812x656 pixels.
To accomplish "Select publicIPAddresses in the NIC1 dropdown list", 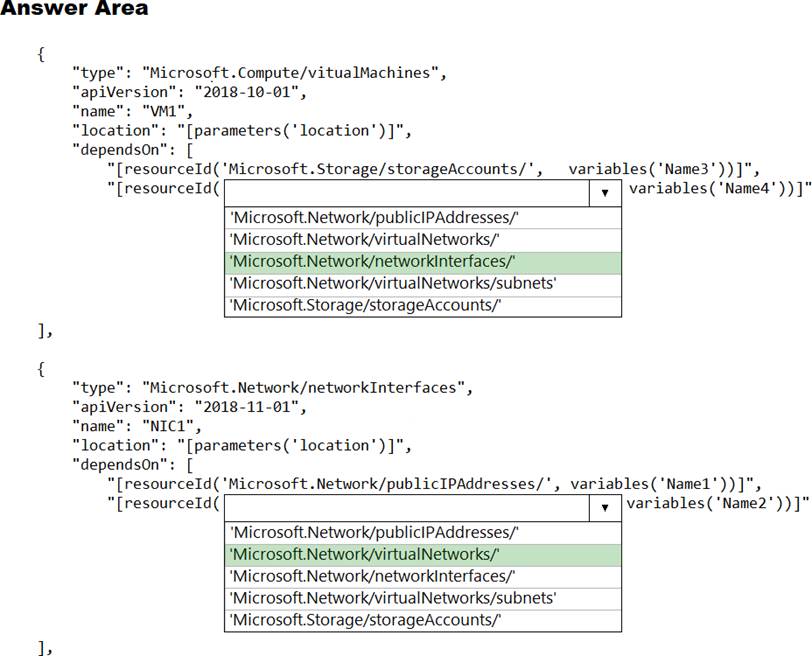I will coord(375,533).
